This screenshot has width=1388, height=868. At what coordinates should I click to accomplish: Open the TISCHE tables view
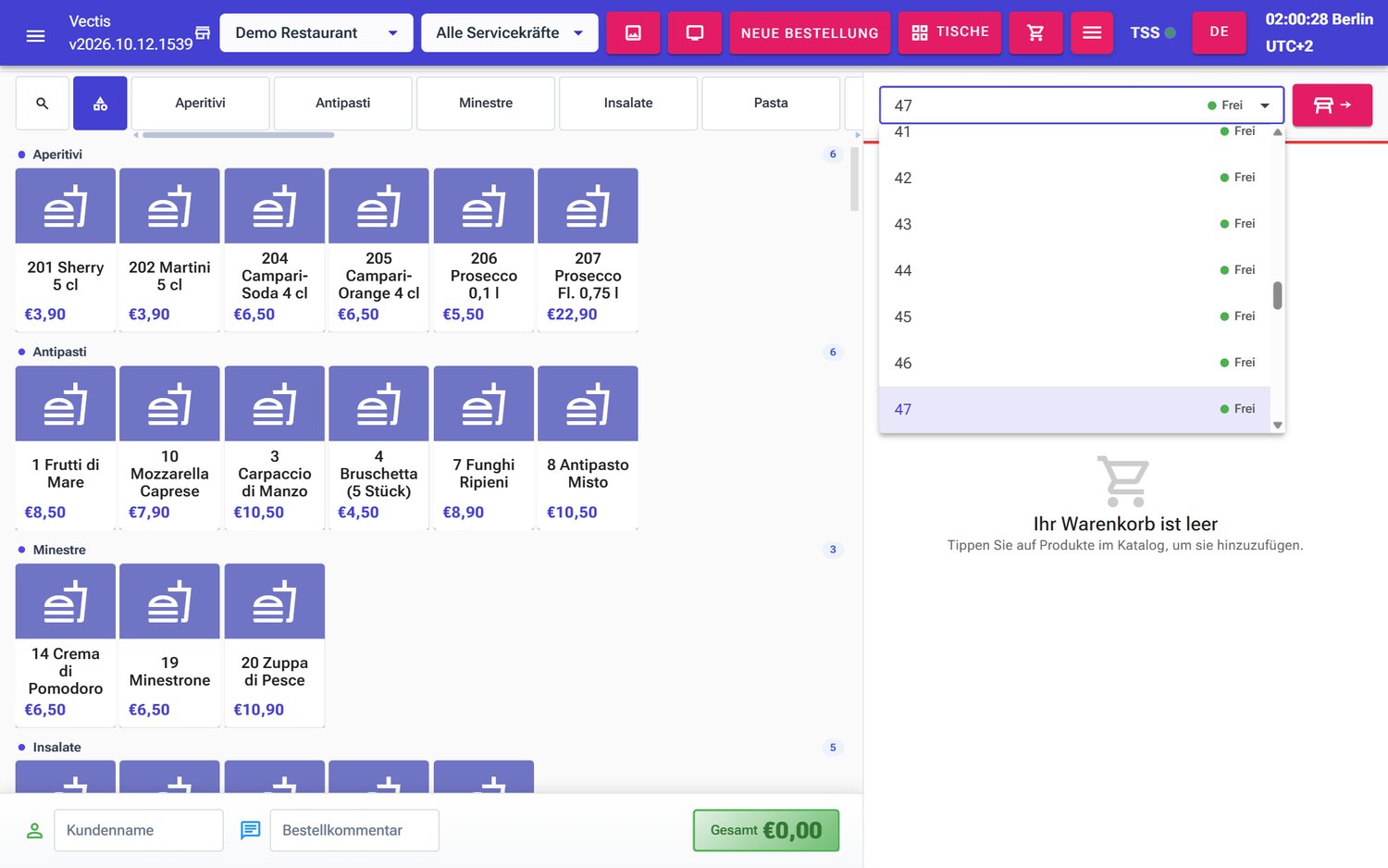tap(950, 32)
